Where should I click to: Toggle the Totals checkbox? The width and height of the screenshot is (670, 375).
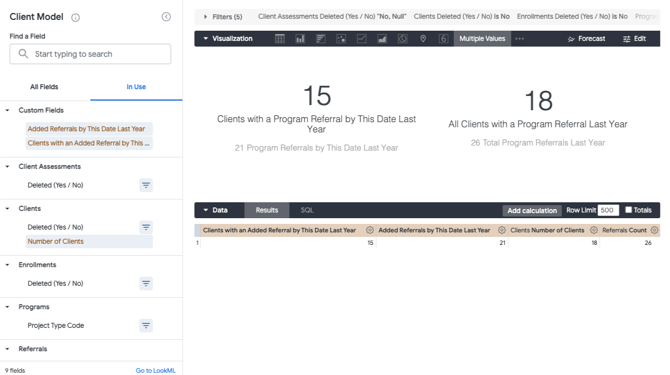pos(629,210)
